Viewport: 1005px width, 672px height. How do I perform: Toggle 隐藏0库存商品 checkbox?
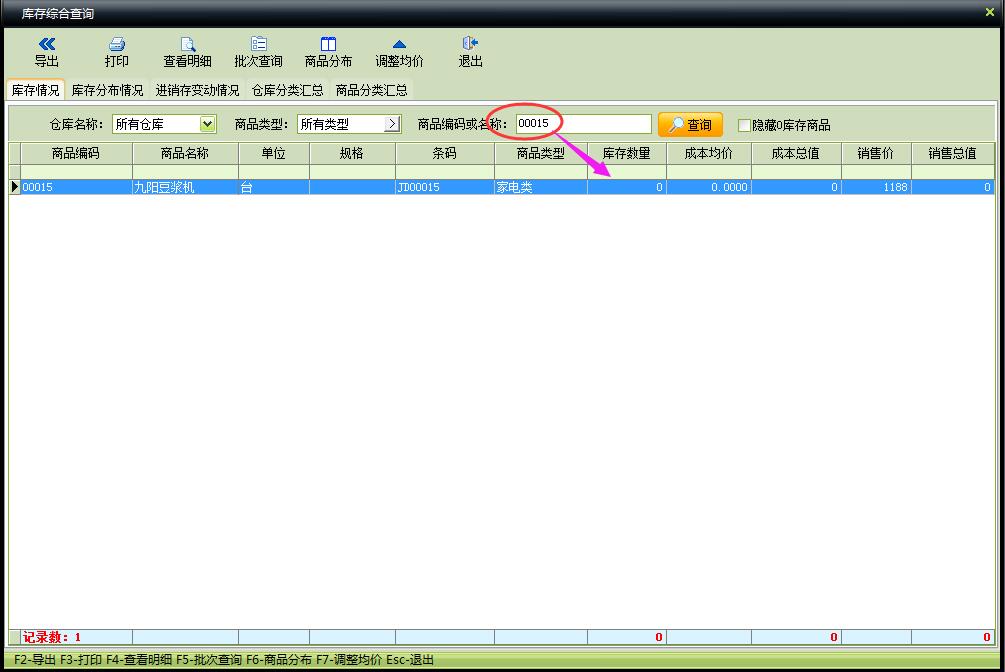click(x=744, y=125)
